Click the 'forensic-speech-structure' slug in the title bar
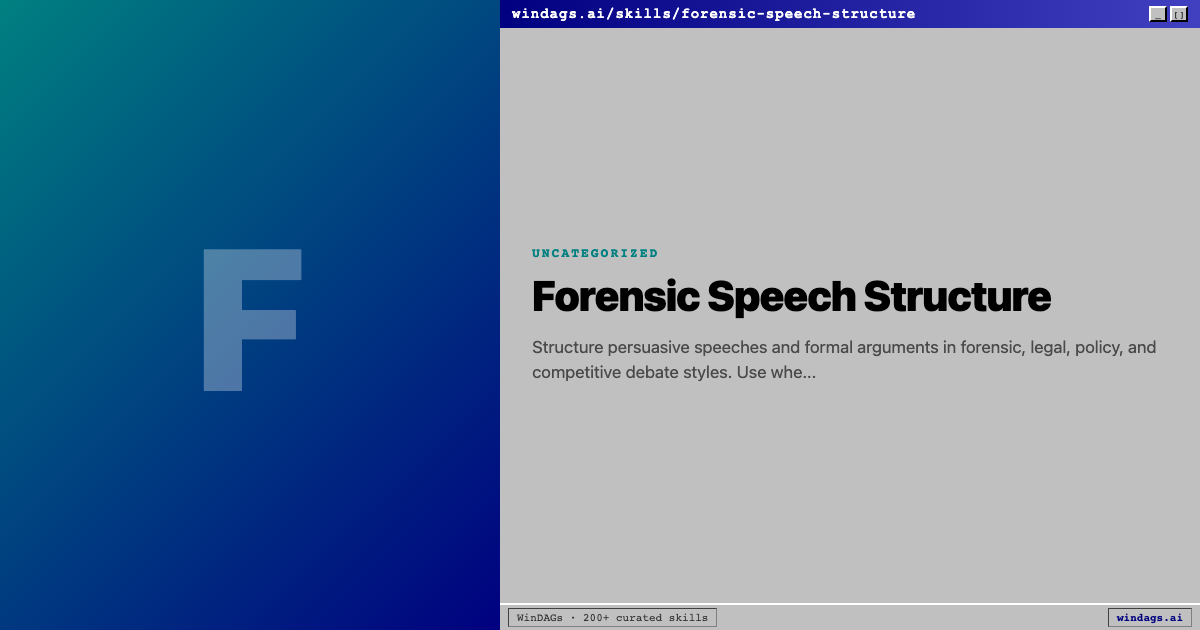The image size is (1200, 630). click(x=798, y=14)
